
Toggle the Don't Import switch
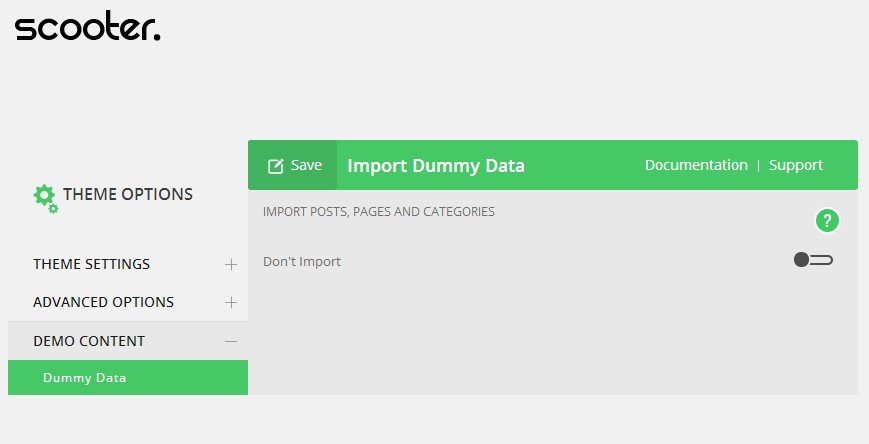pos(813,260)
